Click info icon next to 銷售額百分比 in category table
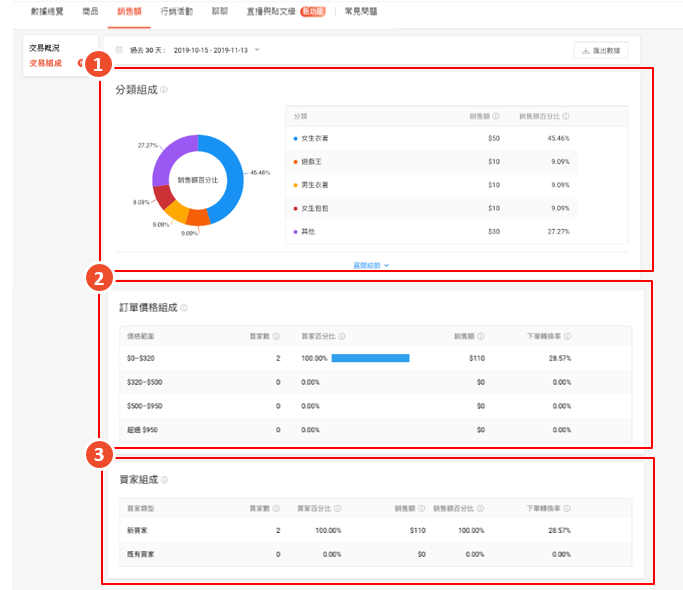The width and height of the screenshot is (683, 590). click(567, 117)
